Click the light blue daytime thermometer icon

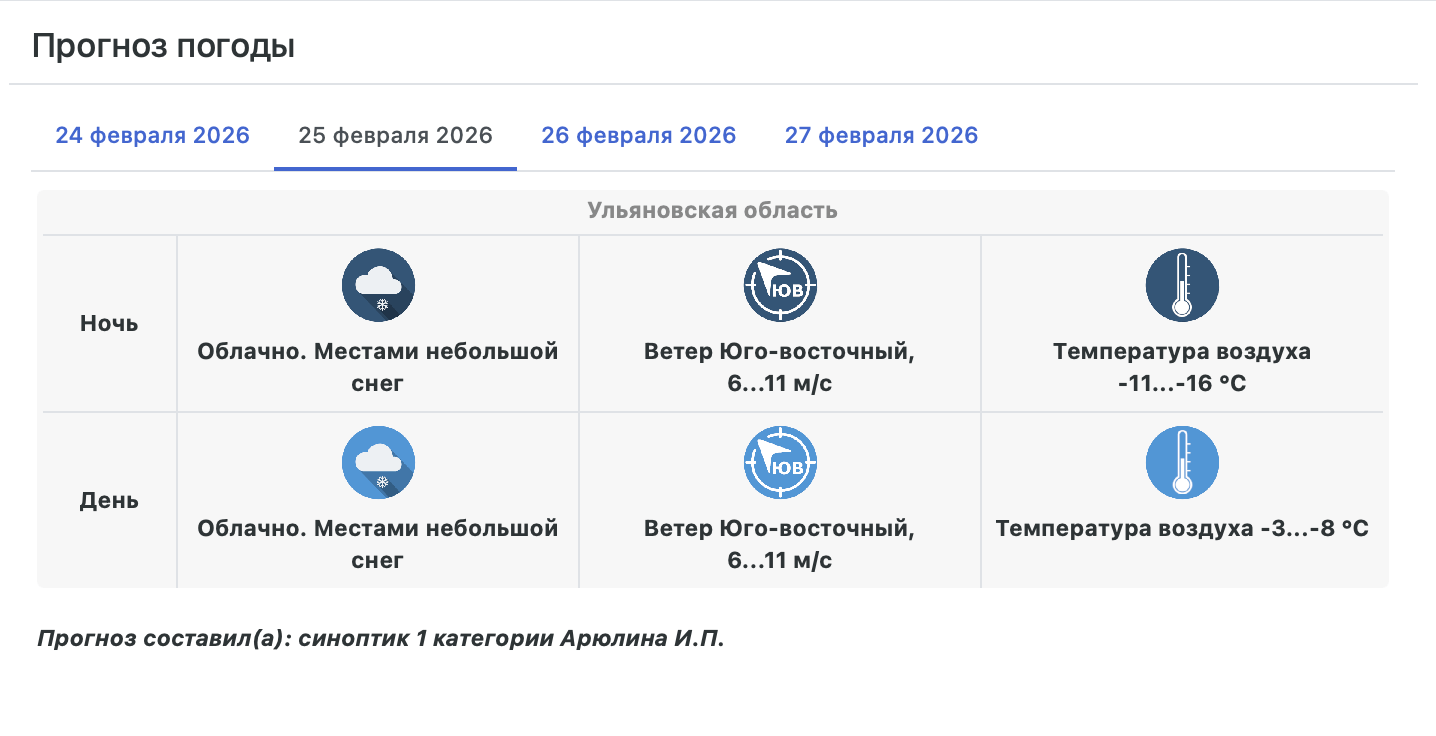(x=1181, y=462)
